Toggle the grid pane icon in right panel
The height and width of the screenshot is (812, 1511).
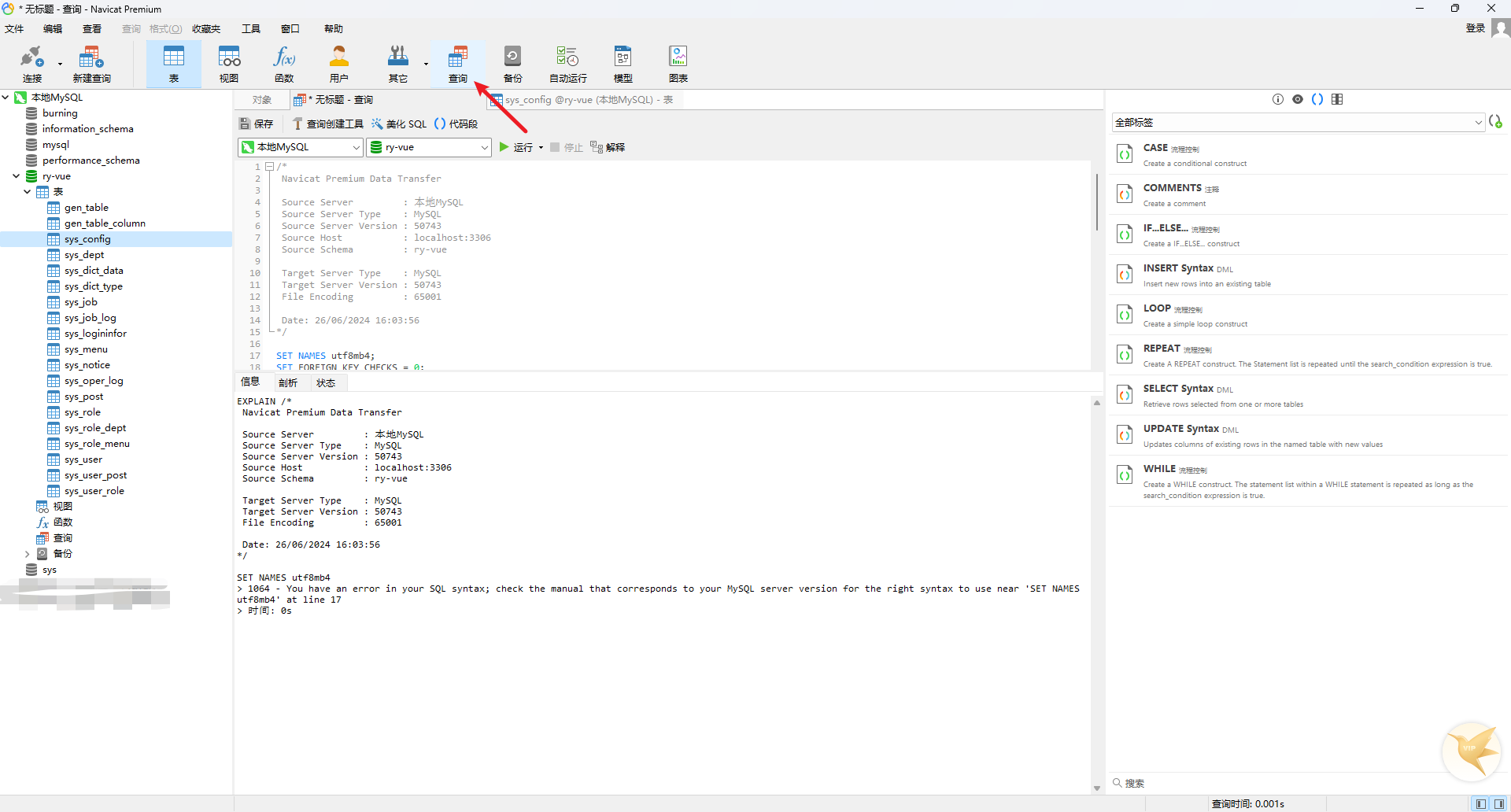(x=1337, y=99)
